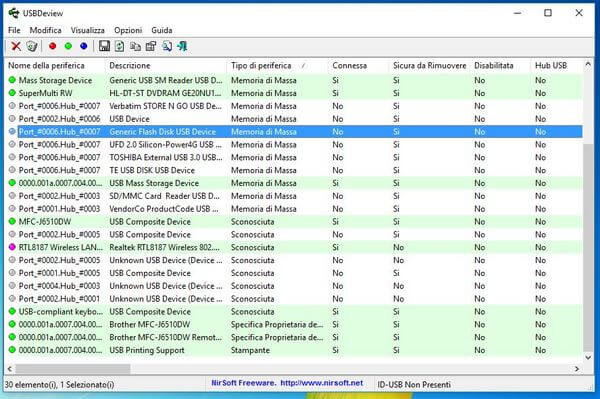Sort by Disabilitata column header

click(501, 65)
